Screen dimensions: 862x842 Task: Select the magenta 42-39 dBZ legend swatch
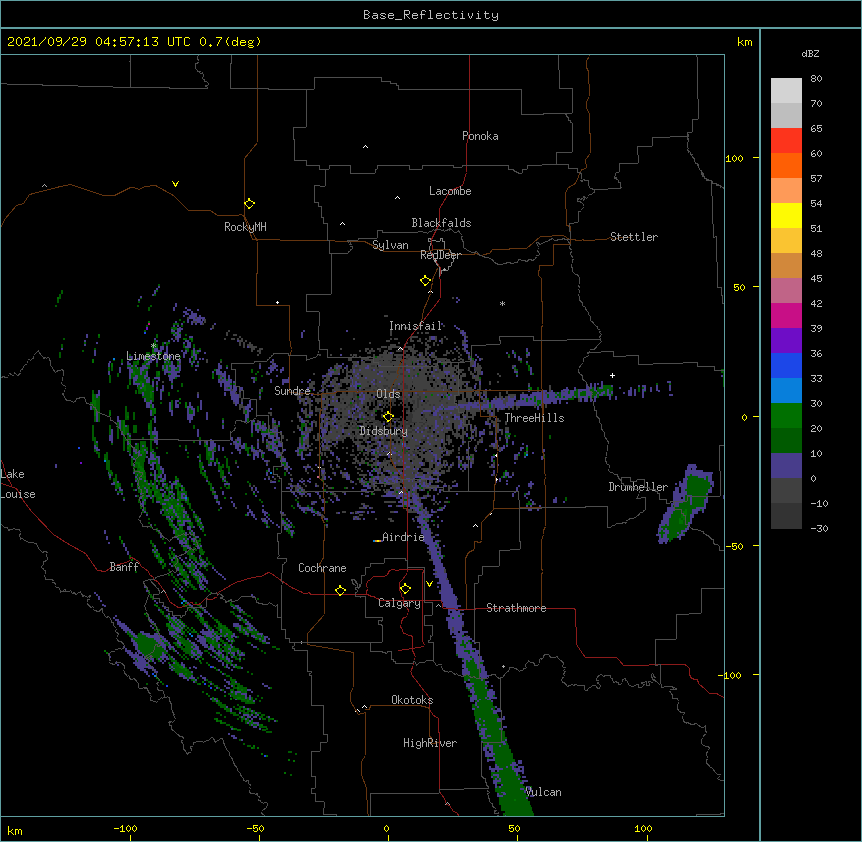click(x=786, y=316)
